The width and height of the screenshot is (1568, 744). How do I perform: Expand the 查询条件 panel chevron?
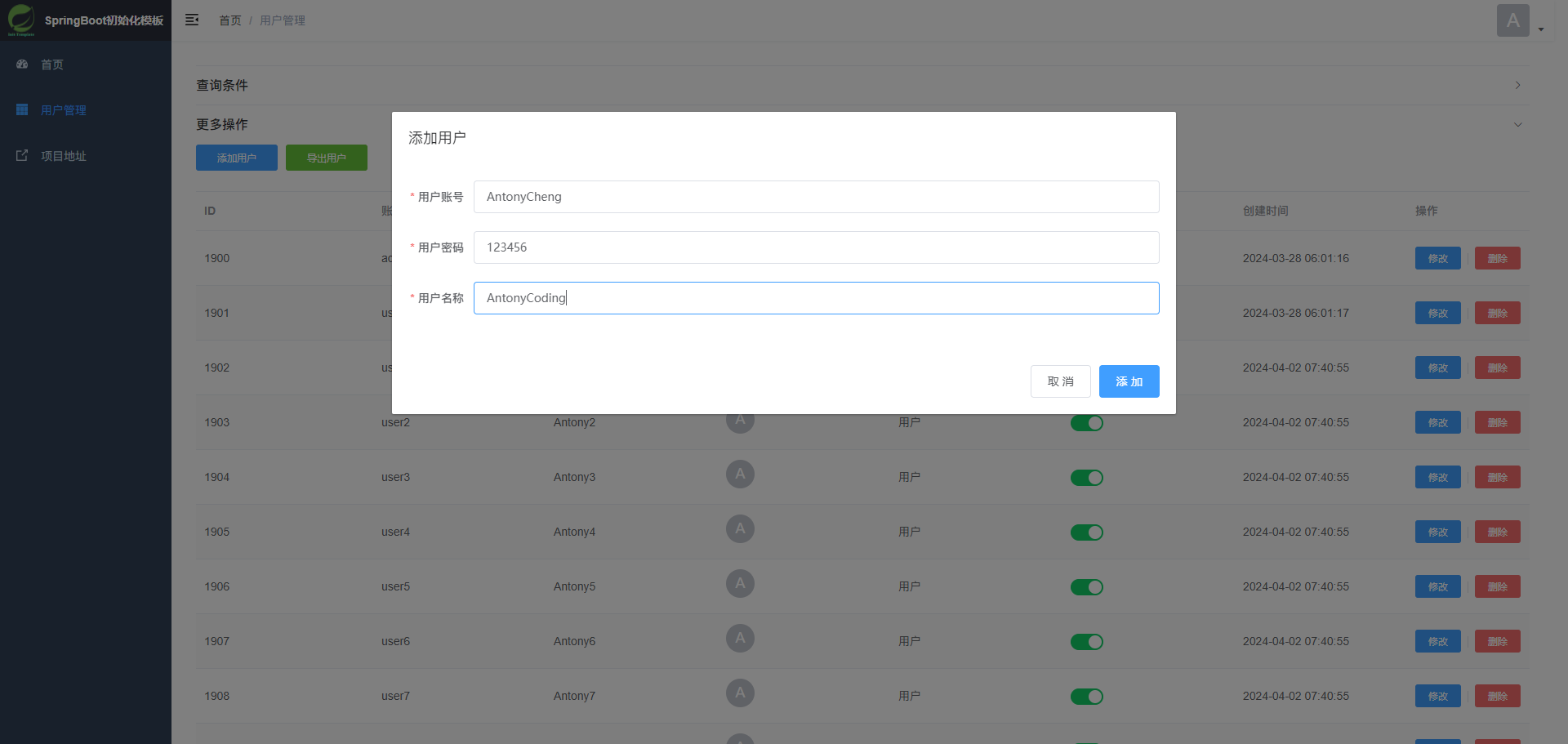coord(1517,85)
